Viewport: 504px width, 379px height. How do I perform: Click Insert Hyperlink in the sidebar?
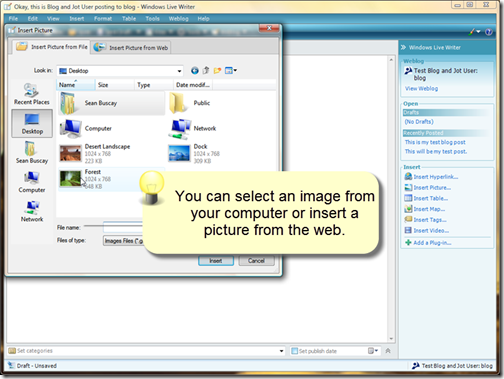coord(431,177)
